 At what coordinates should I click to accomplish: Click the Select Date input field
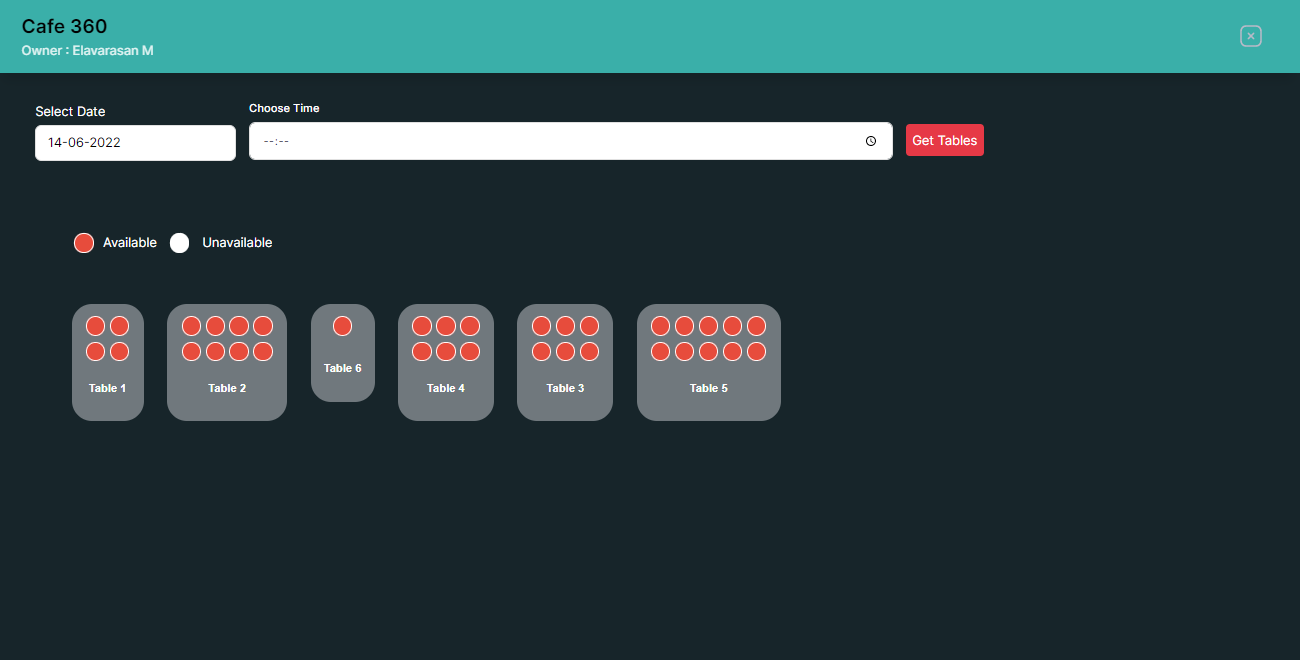click(135, 142)
